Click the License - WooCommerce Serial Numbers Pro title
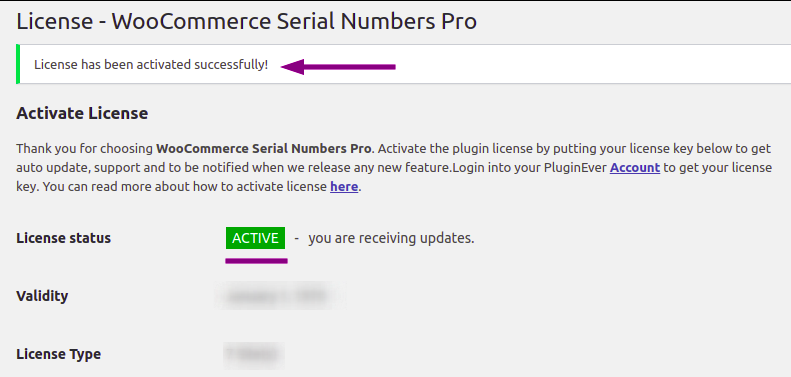Image resolution: width=791 pixels, height=377 pixels. (247, 22)
